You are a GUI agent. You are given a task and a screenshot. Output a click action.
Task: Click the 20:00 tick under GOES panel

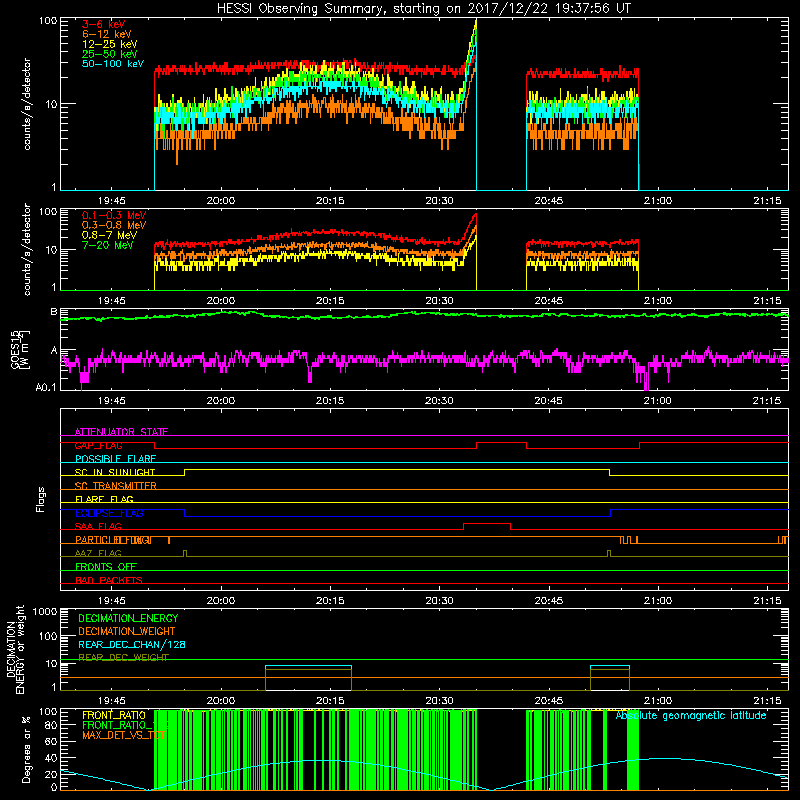tap(221, 401)
